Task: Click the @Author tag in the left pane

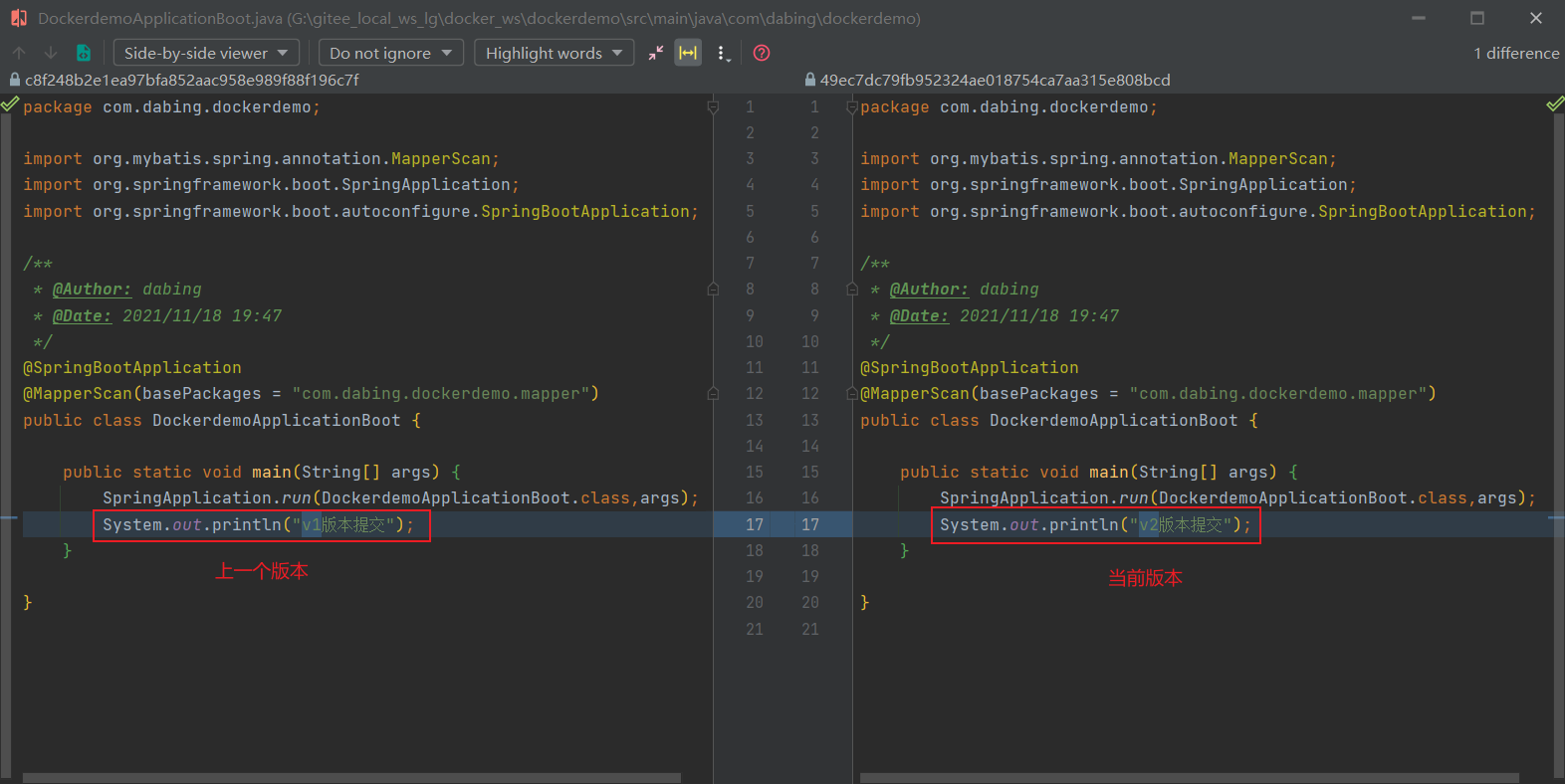Action: coord(92,289)
